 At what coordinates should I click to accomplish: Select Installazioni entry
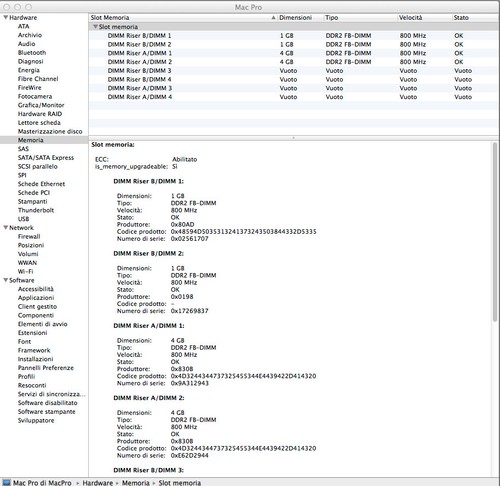[35, 359]
